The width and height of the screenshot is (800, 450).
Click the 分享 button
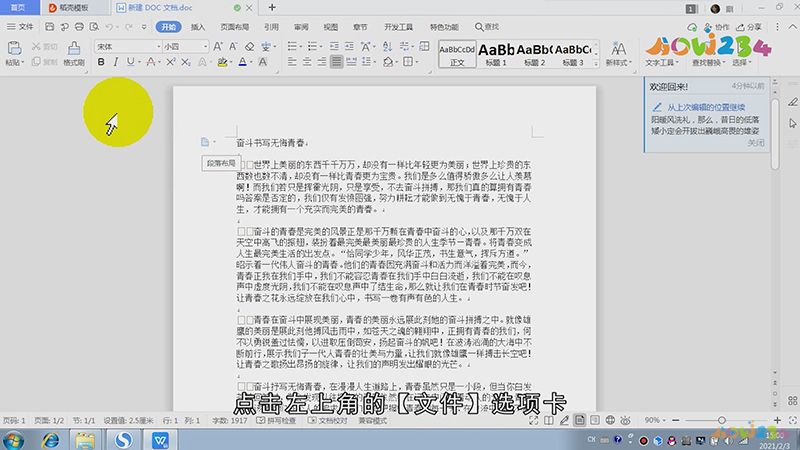[x=749, y=27]
